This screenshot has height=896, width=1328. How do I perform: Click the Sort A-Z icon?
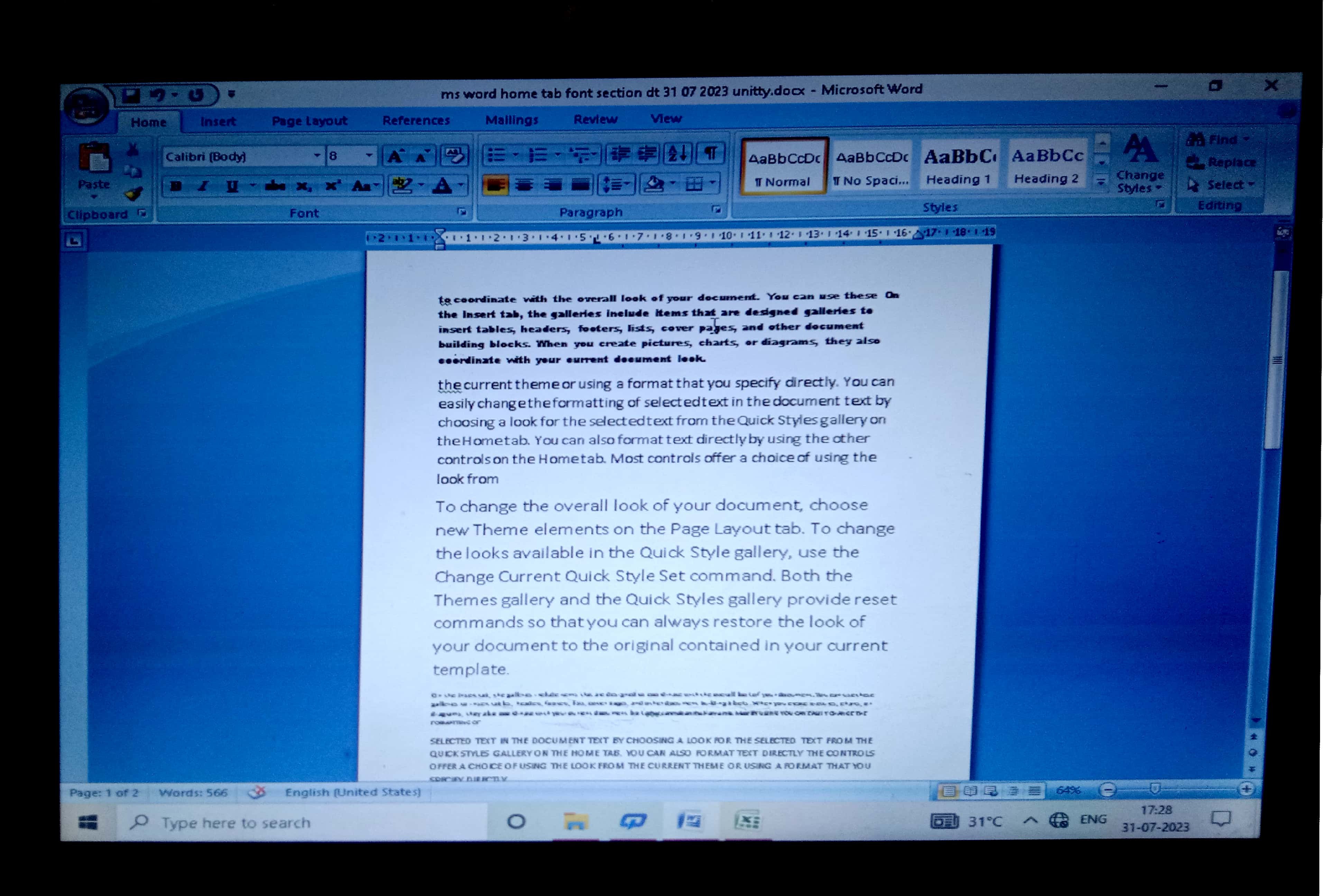(678, 153)
